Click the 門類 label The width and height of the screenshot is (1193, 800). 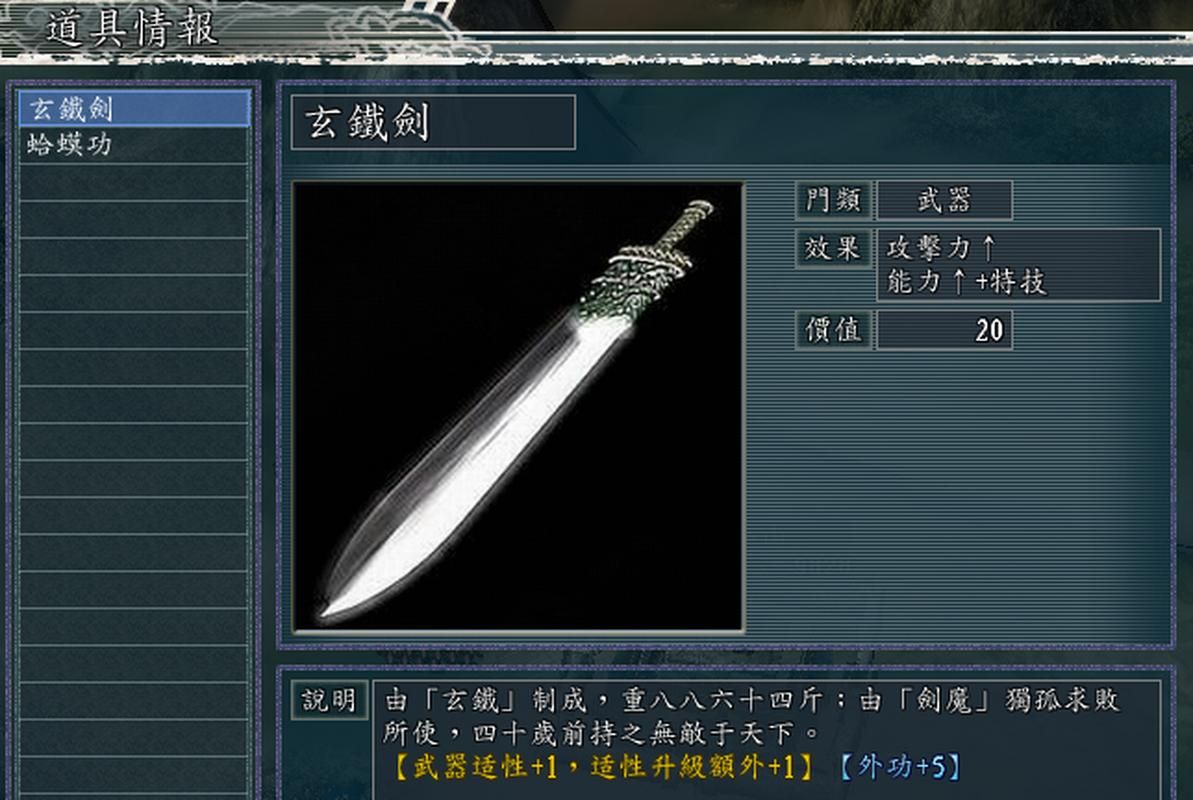click(833, 200)
